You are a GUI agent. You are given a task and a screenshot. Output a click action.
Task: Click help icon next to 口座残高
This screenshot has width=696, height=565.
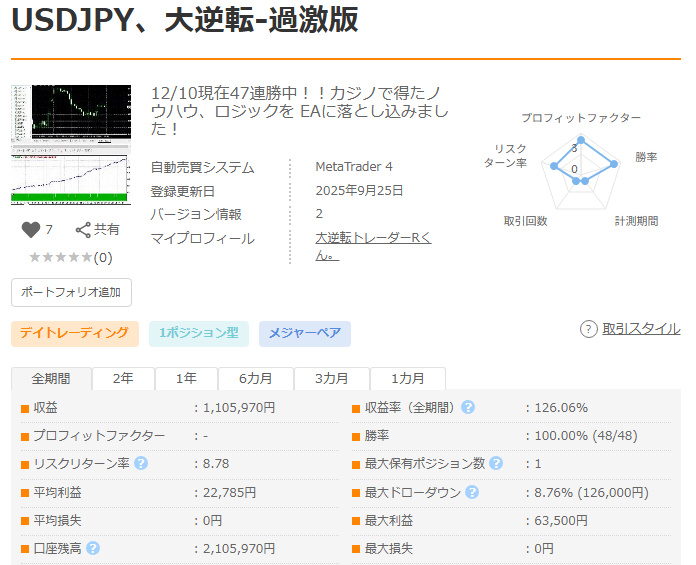click(93, 548)
